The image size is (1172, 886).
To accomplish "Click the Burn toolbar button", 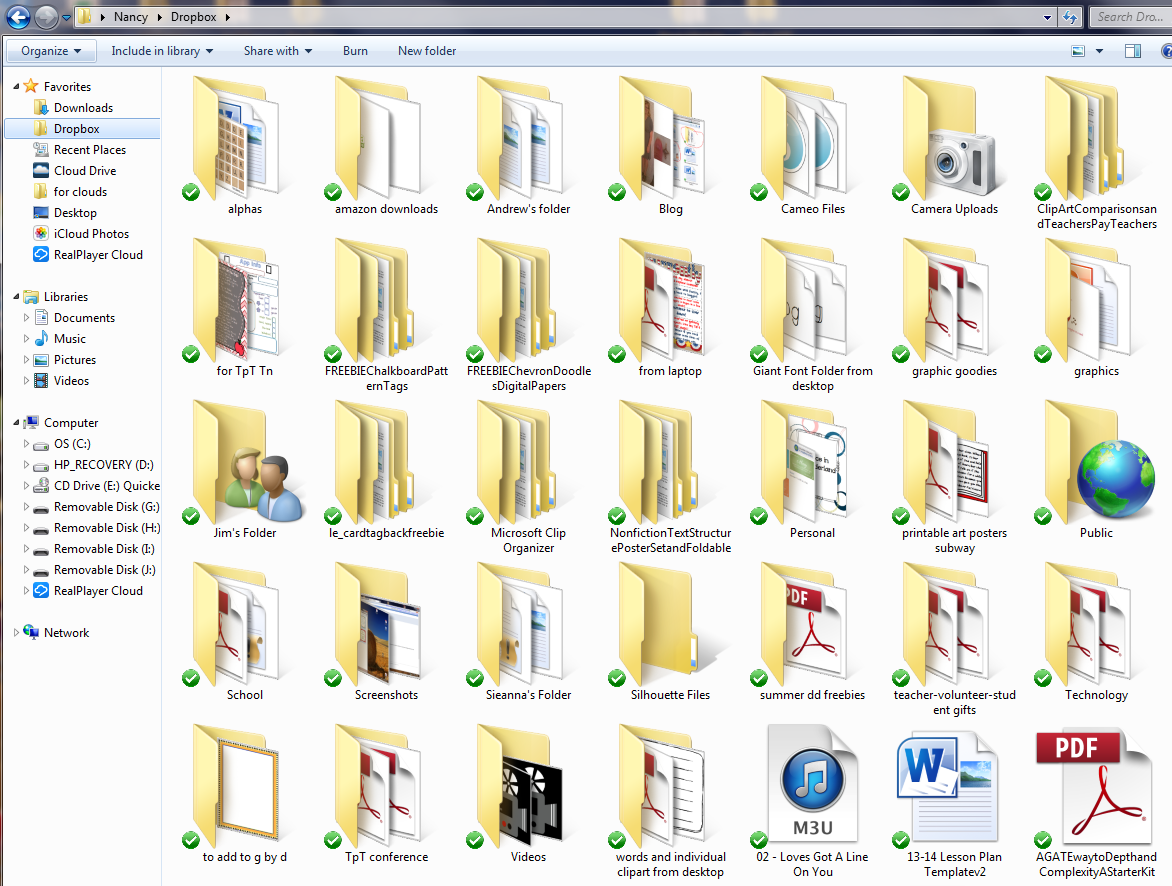I will 355,51.
